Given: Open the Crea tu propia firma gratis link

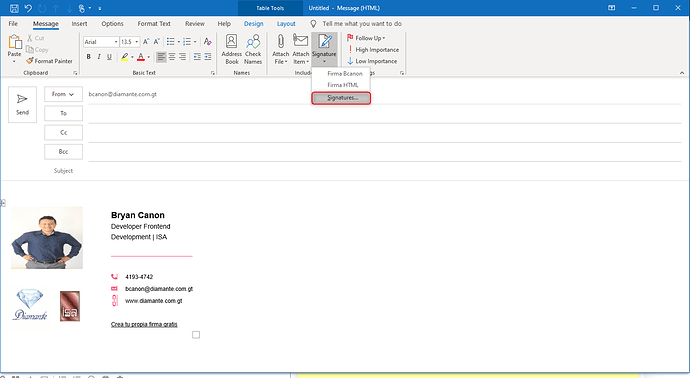Looking at the screenshot, I should click(x=144, y=324).
